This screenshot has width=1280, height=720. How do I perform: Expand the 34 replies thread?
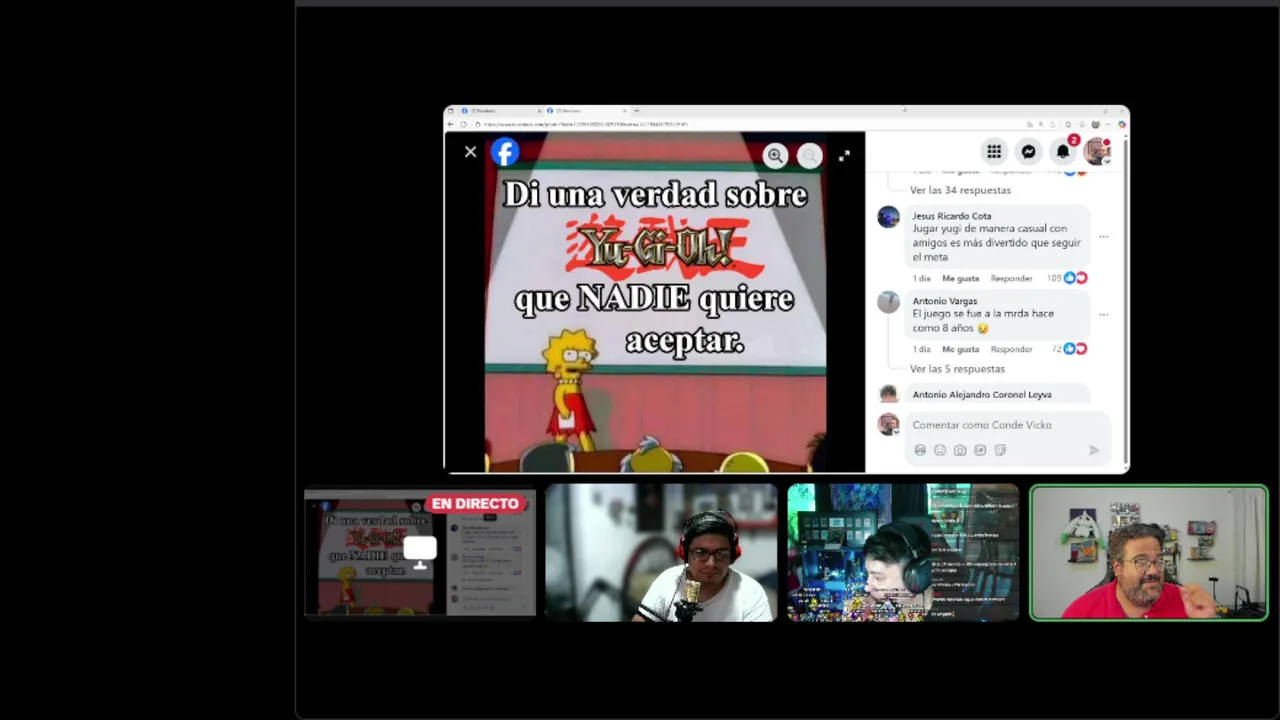coord(960,190)
